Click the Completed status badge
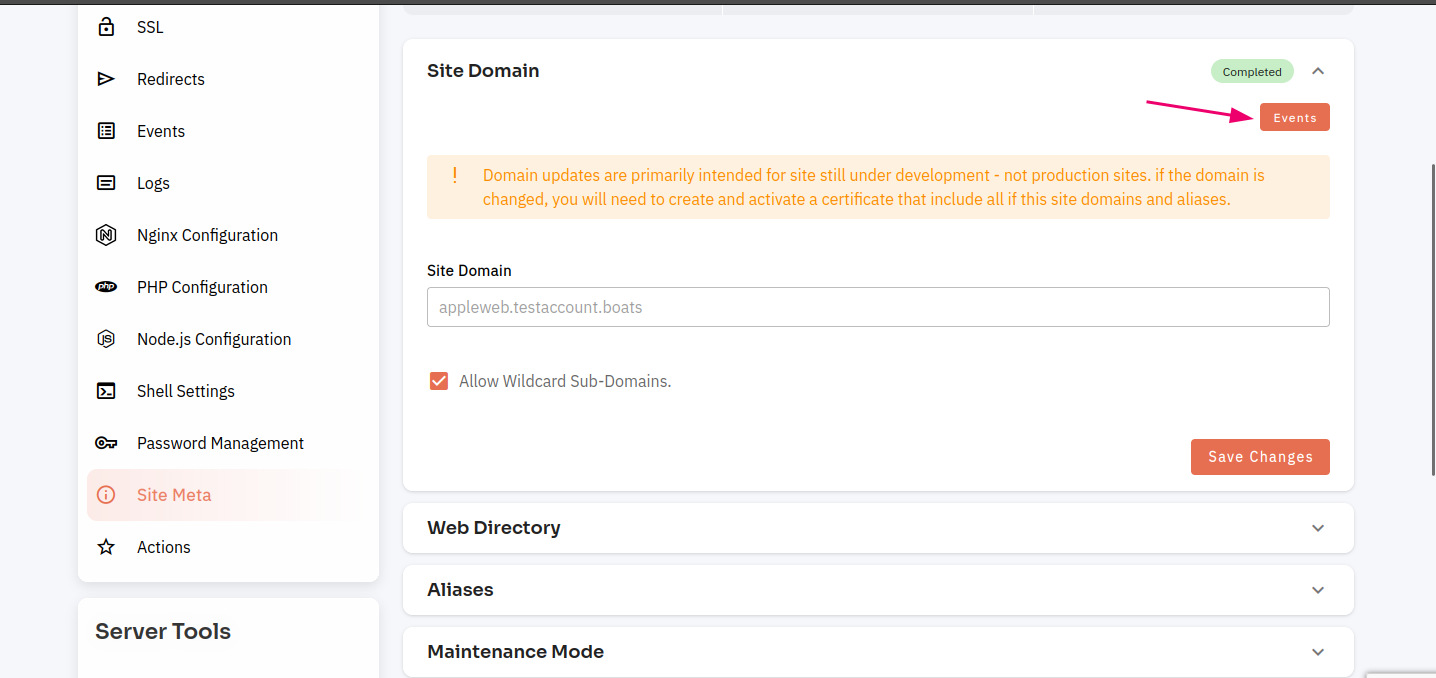The image size is (1436, 678). (x=1252, y=72)
